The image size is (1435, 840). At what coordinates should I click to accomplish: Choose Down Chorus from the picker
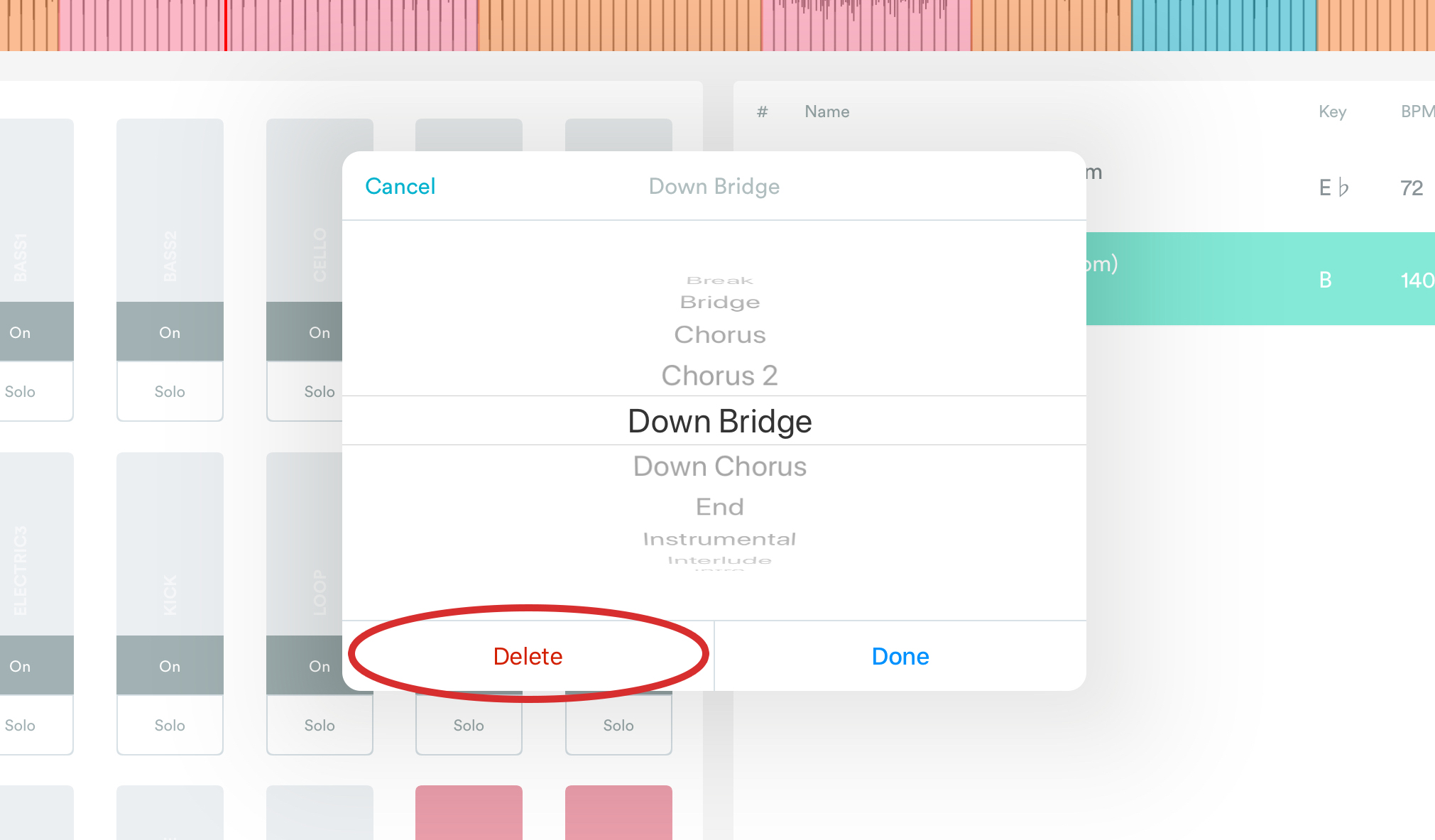719,467
